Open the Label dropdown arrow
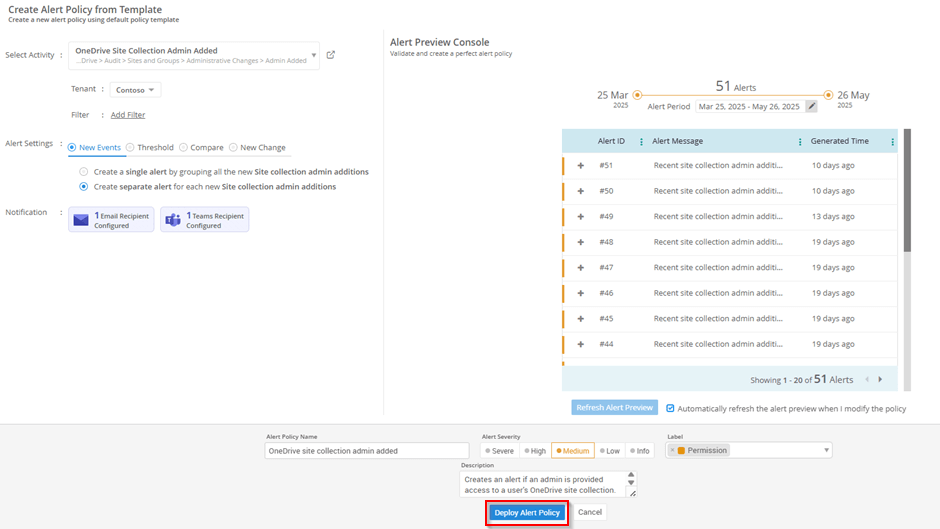The width and height of the screenshot is (940, 529). 826,450
